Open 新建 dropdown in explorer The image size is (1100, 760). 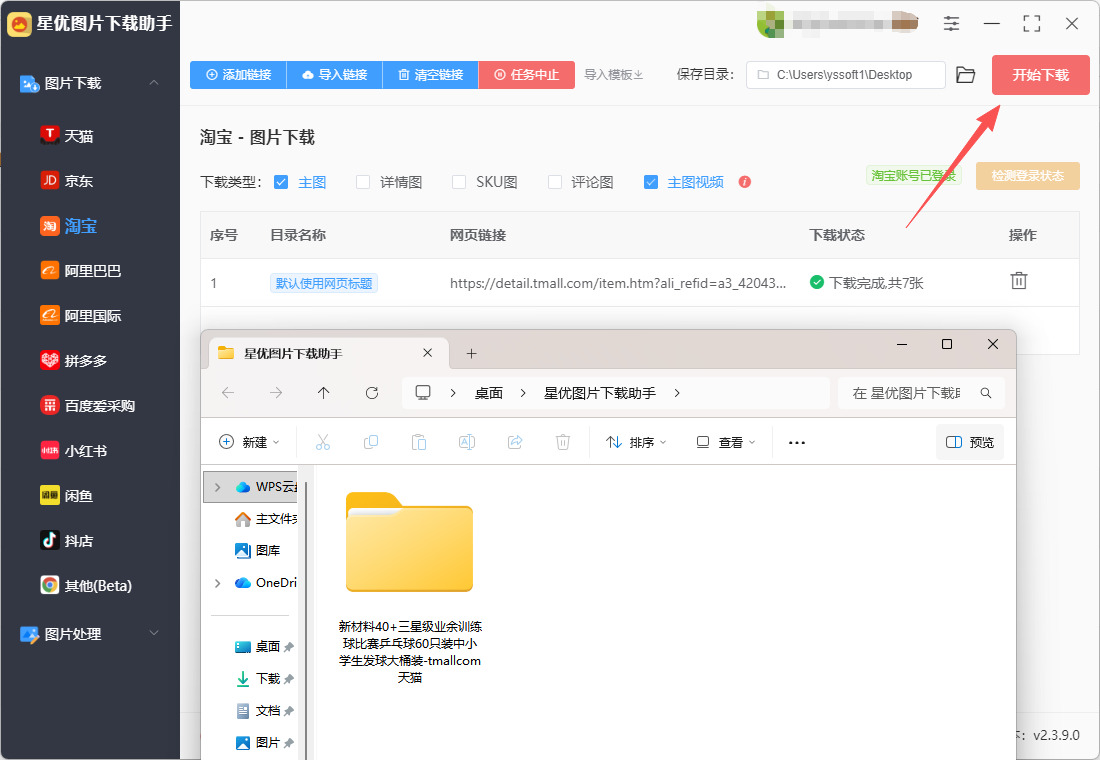249,442
